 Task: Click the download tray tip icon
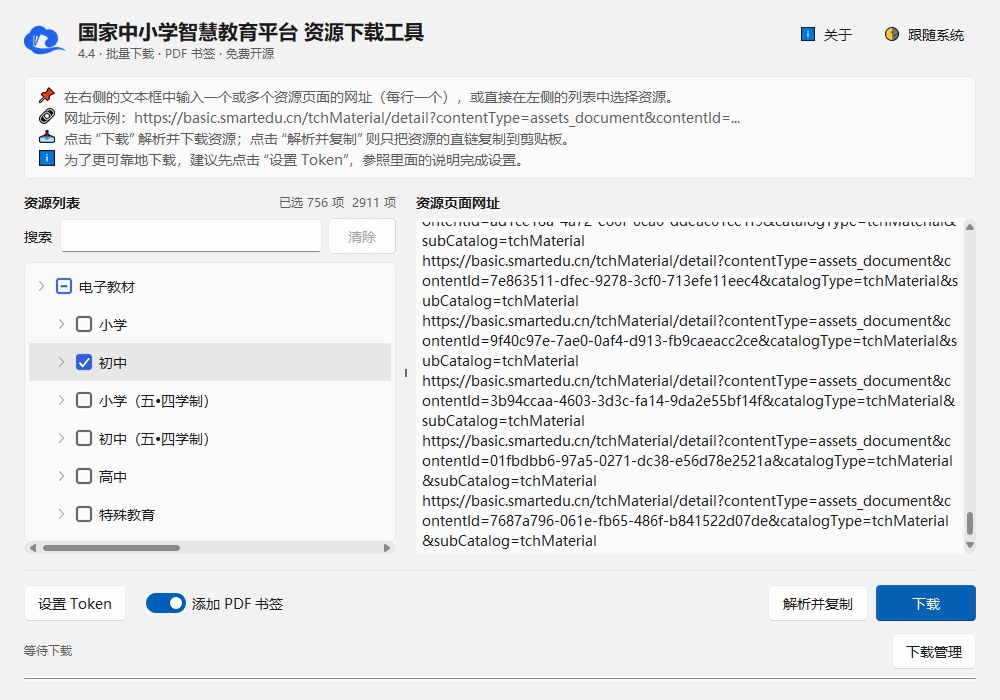47,138
